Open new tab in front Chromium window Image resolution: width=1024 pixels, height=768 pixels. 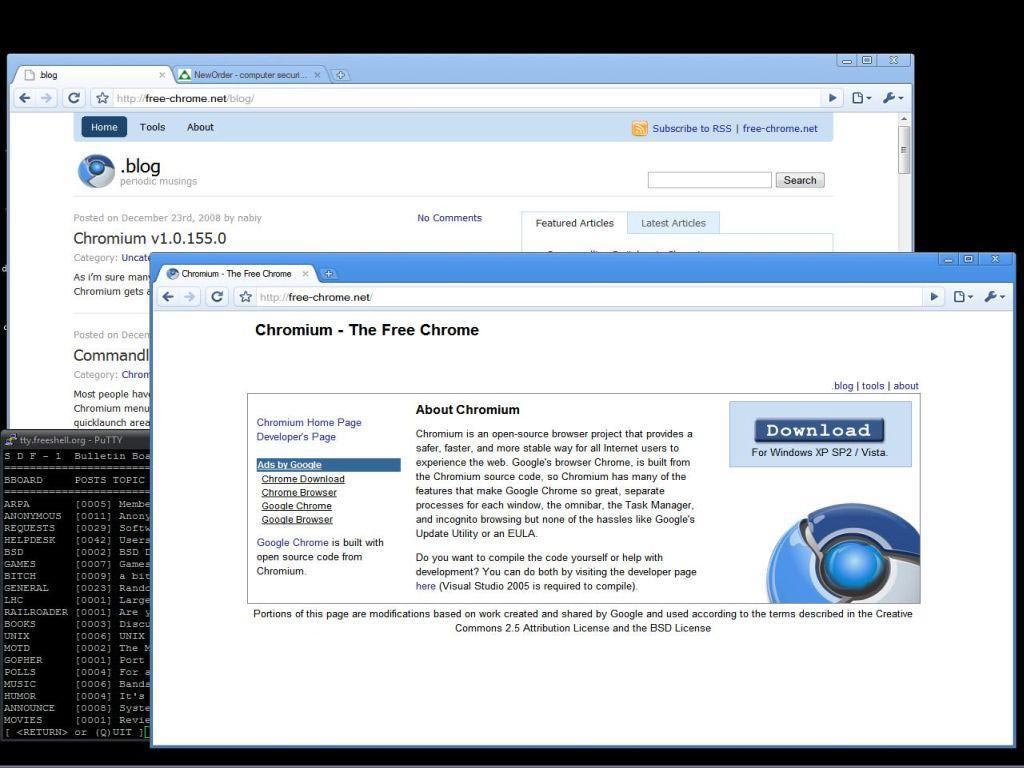pyautogui.click(x=328, y=274)
